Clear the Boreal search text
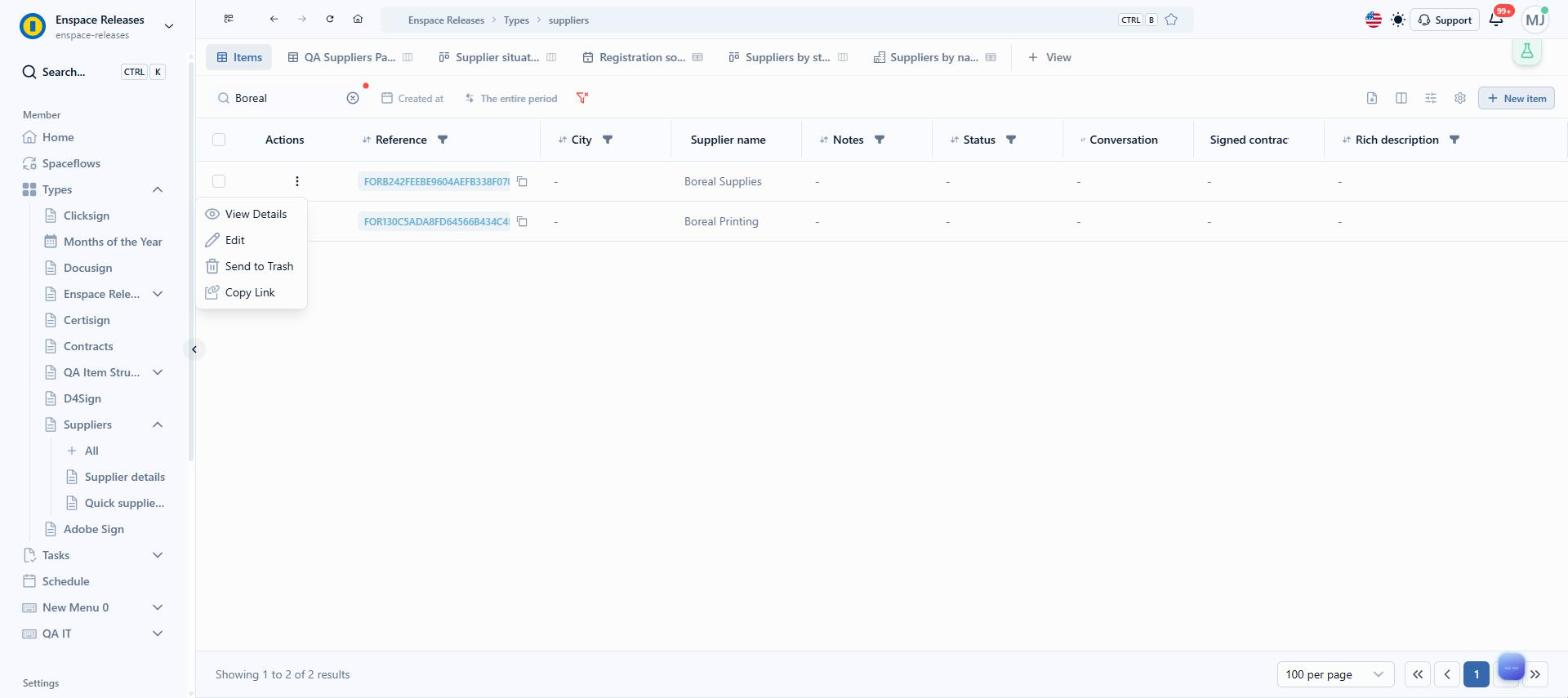The height and width of the screenshot is (698, 1568). coord(352,98)
